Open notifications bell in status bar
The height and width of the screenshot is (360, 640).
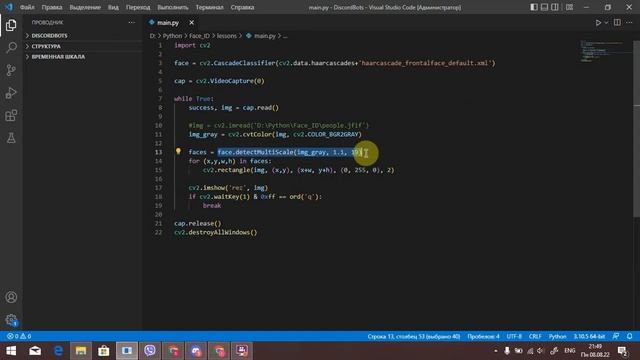(629, 336)
